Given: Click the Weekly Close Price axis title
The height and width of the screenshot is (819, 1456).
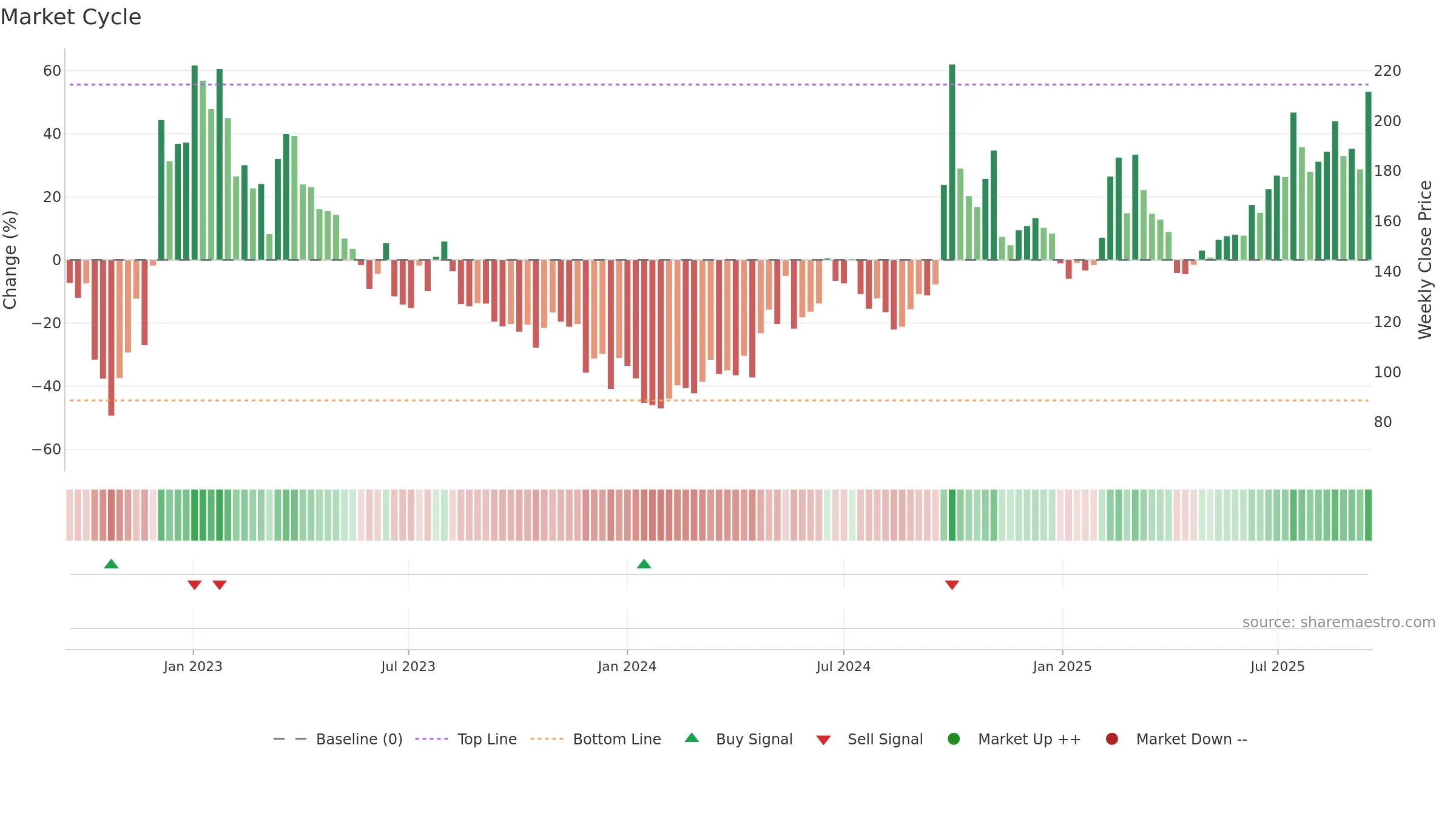Looking at the screenshot, I should coord(1425,260).
